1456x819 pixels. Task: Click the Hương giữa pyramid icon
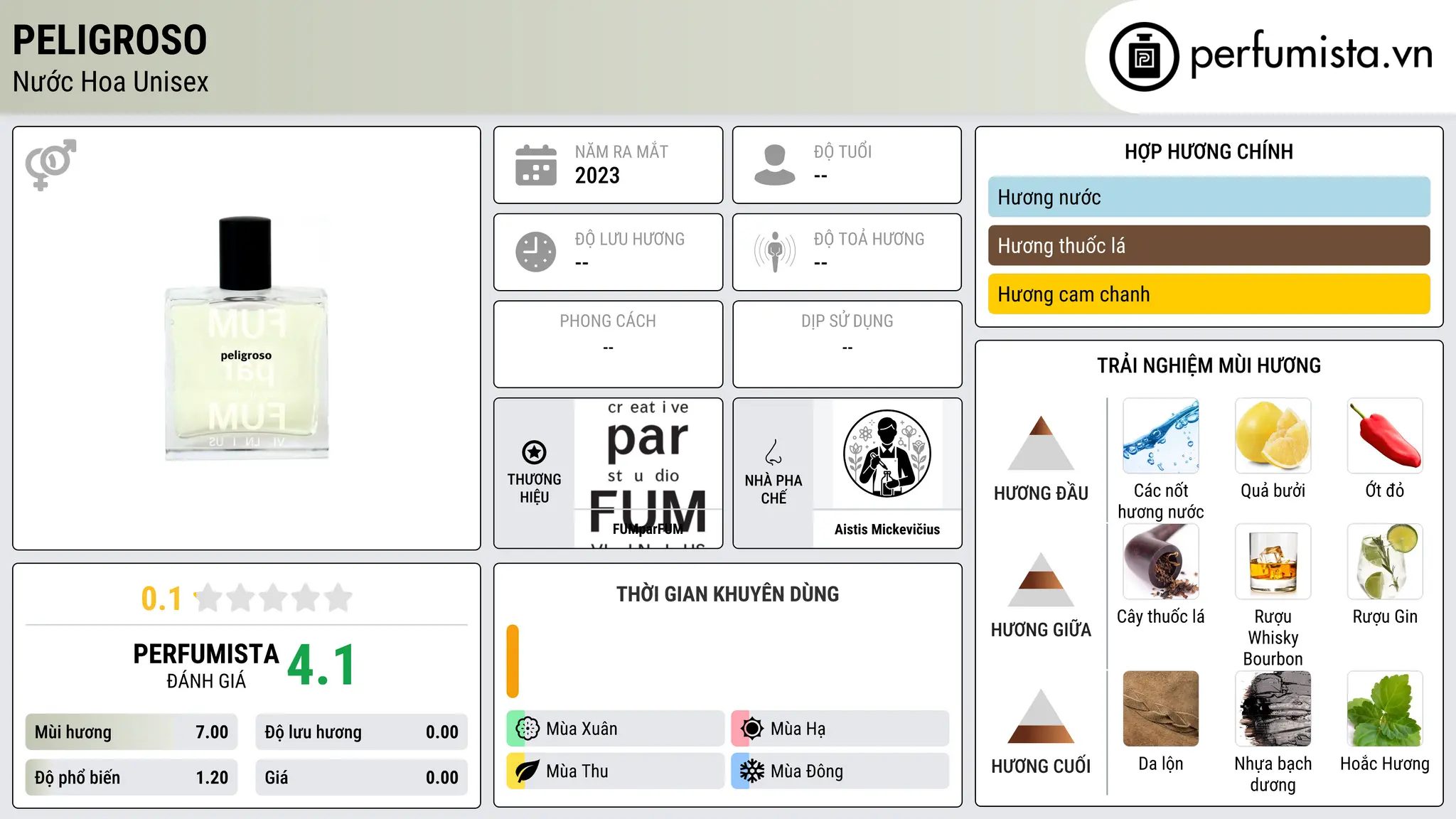pyautogui.click(x=1041, y=579)
